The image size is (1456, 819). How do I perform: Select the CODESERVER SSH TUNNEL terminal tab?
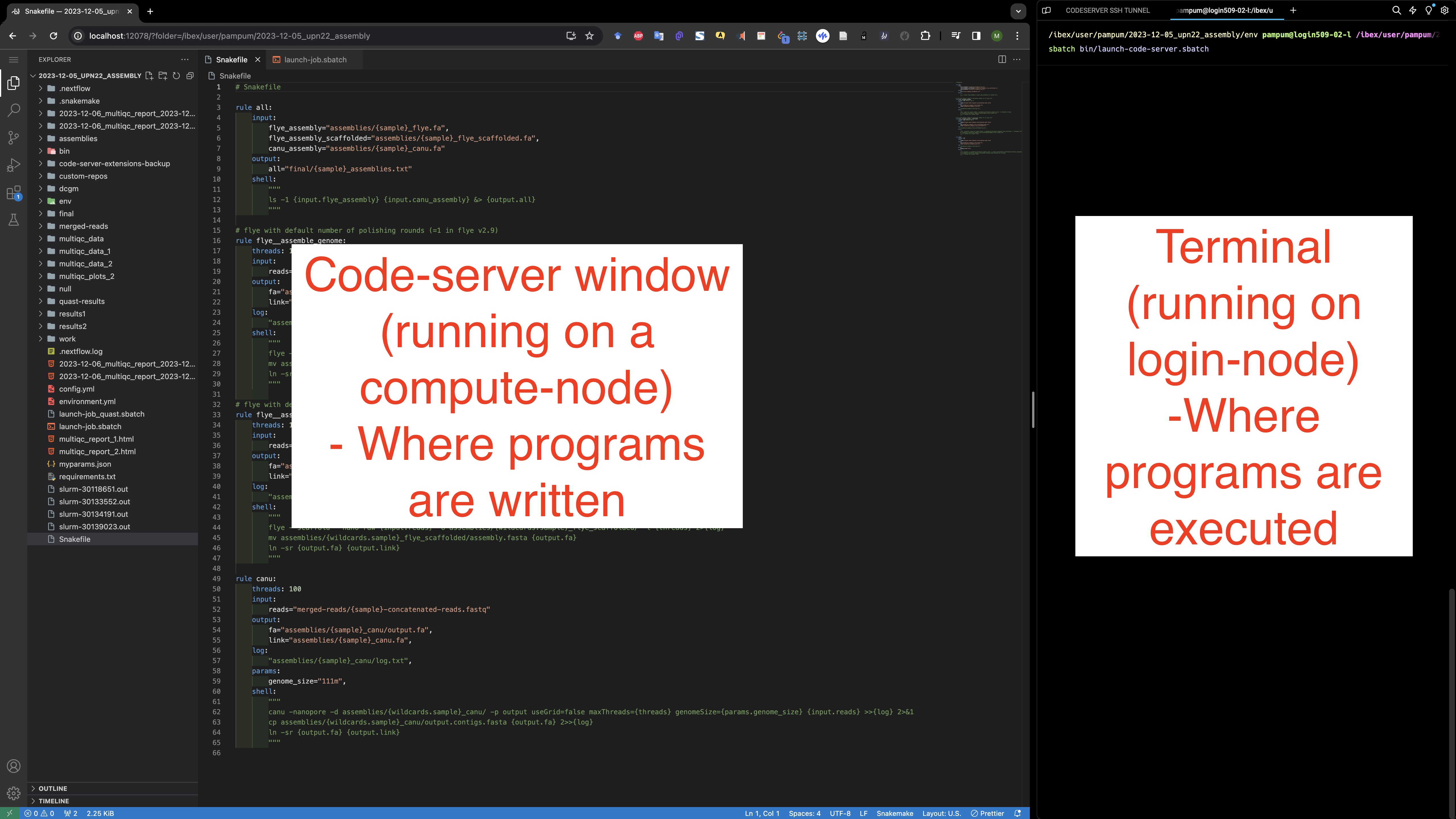tap(1107, 10)
